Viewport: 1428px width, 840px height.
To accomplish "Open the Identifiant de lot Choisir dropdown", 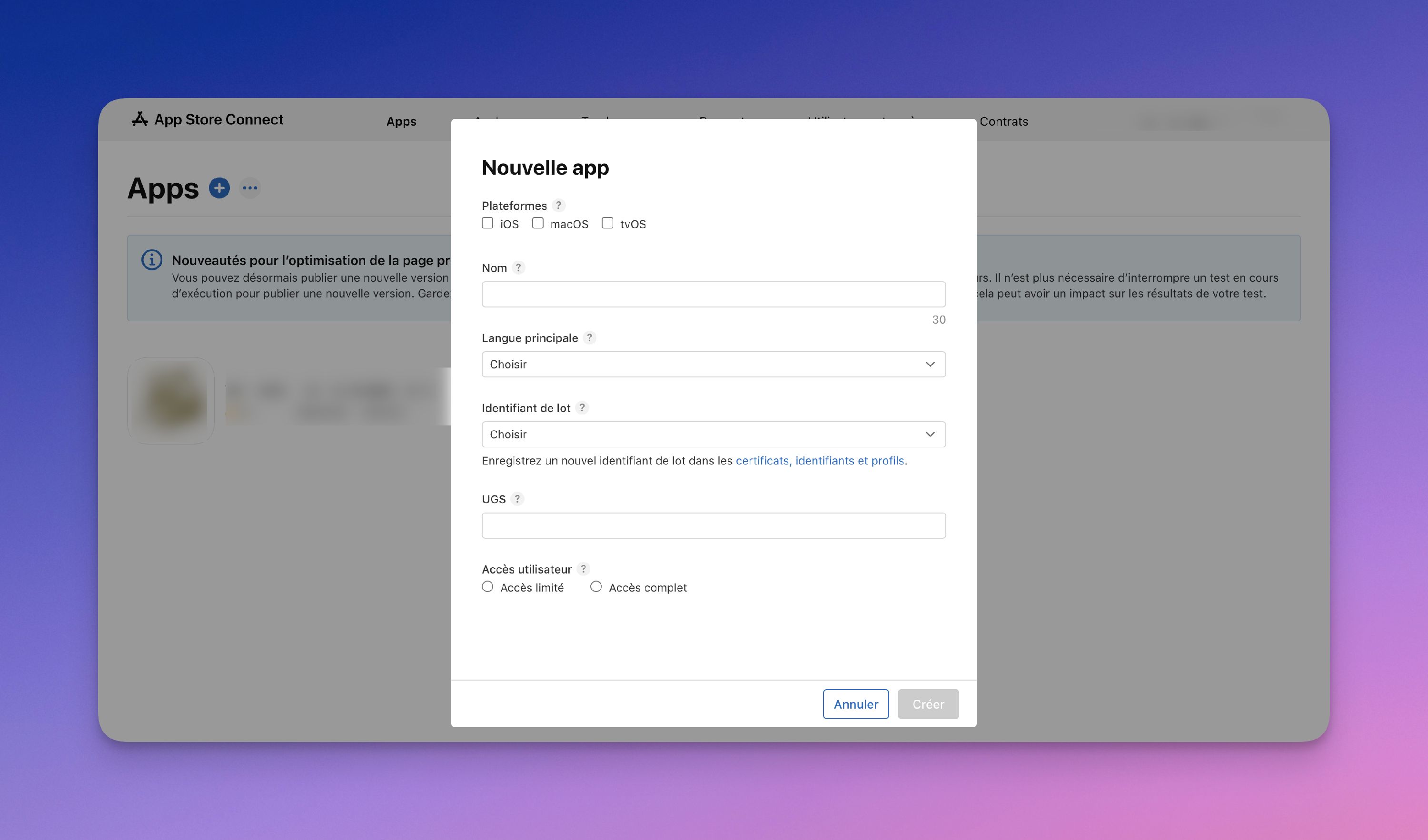I will coord(713,434).
